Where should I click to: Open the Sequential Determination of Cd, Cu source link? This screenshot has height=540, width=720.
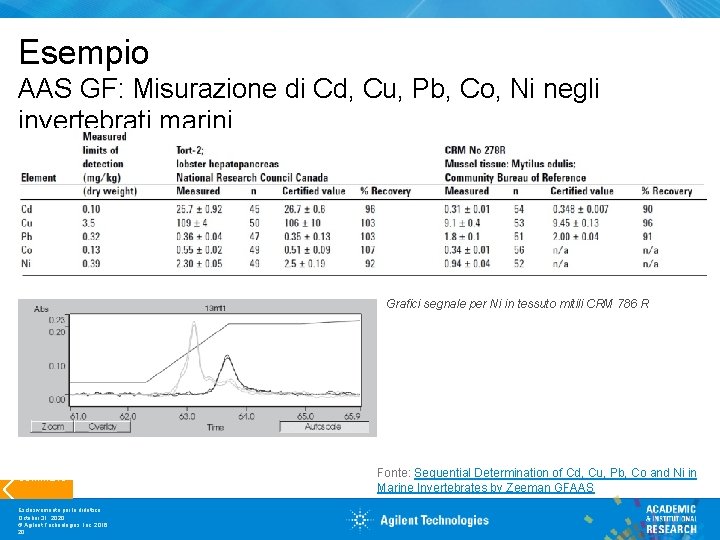click(x=536, y=480)
